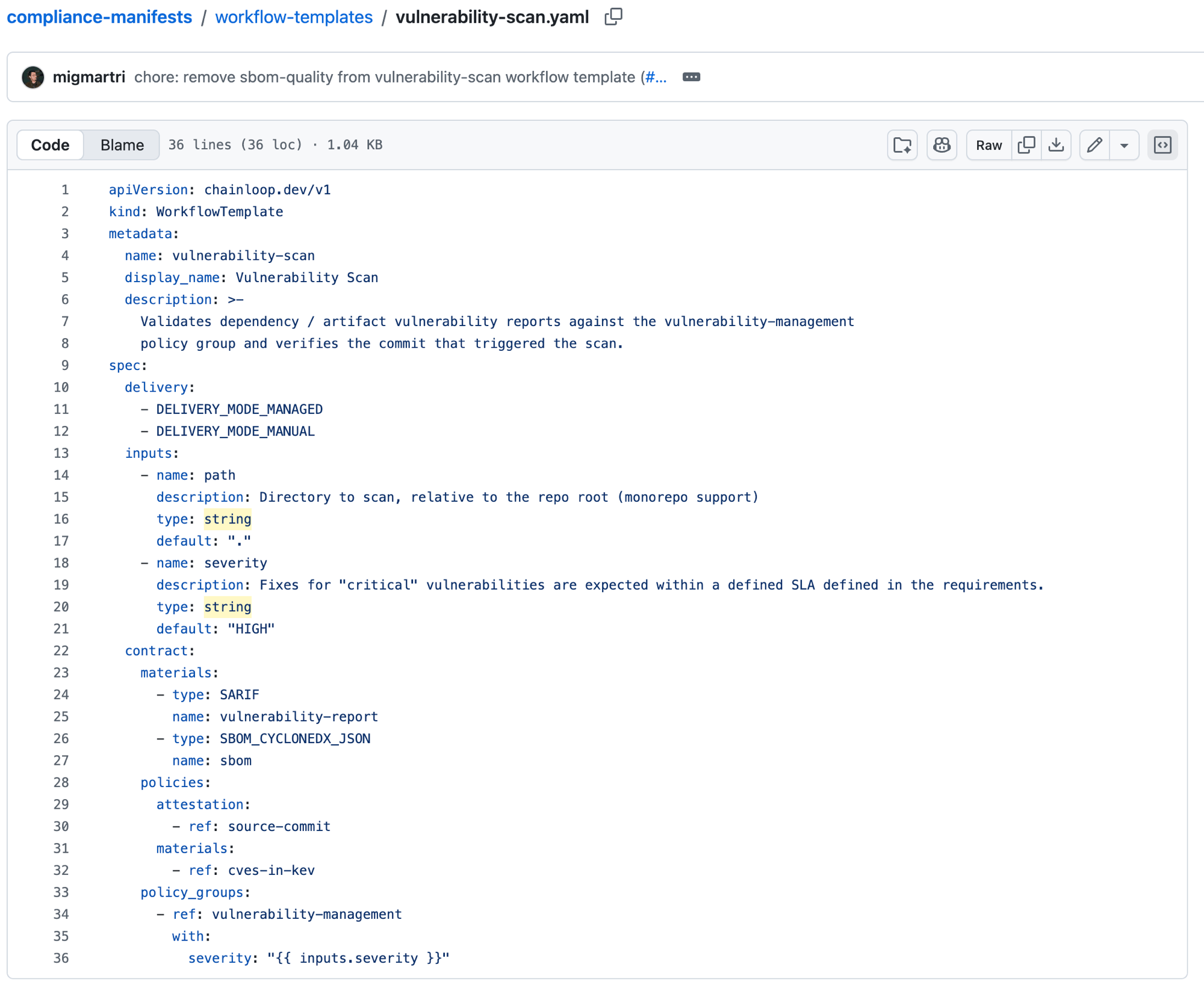Click source-commit ref value
This screenshot has height=988, width=1204.
pos(279,827)
